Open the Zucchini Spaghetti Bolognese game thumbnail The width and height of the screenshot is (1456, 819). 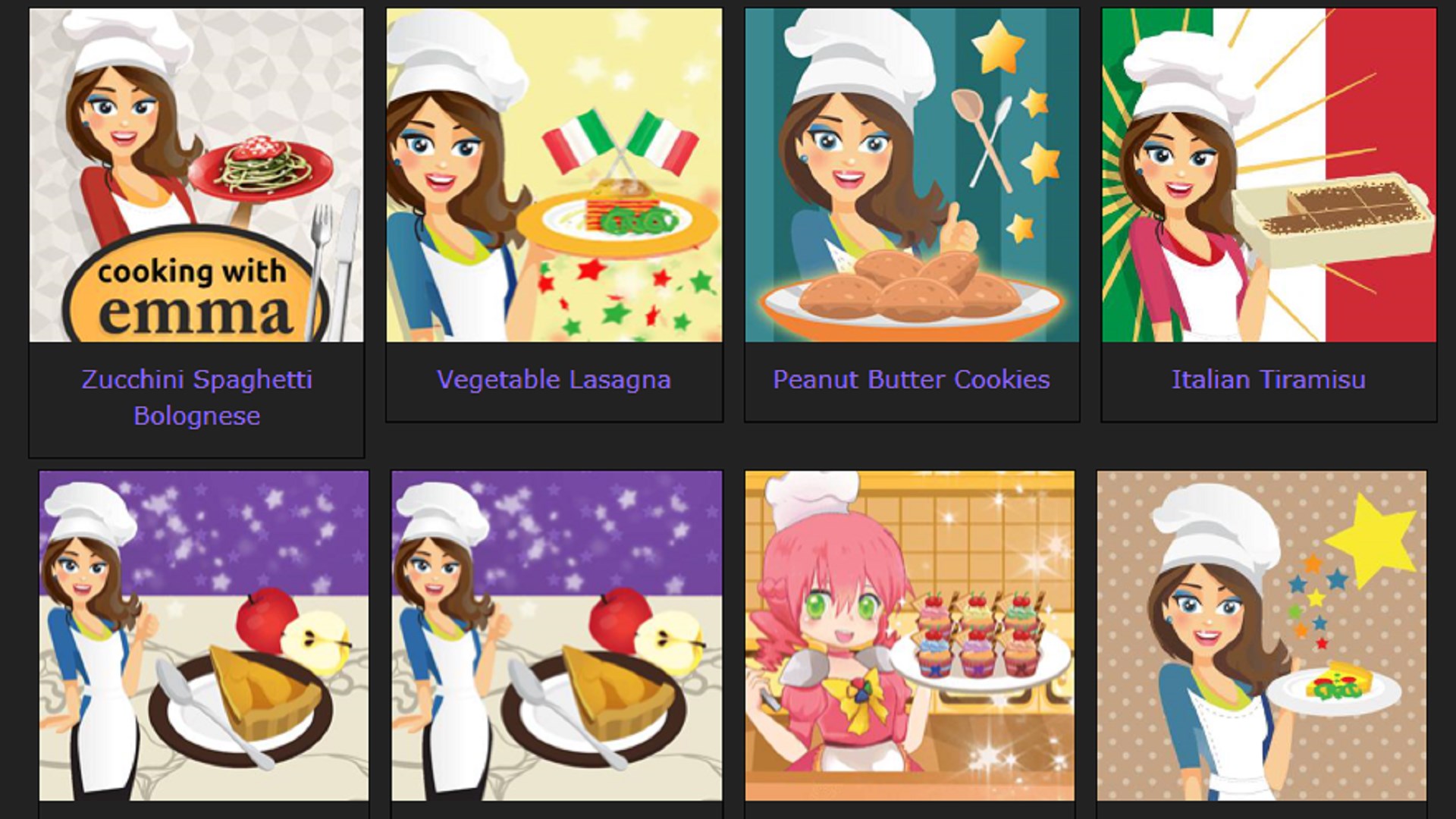point(196,175)
